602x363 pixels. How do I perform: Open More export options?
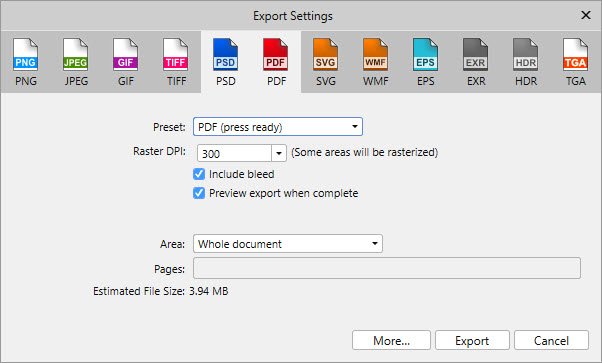(391, 340)
